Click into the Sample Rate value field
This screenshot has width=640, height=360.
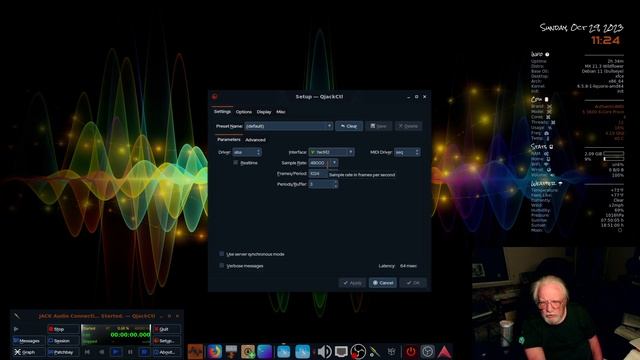(x=319, y=163)
